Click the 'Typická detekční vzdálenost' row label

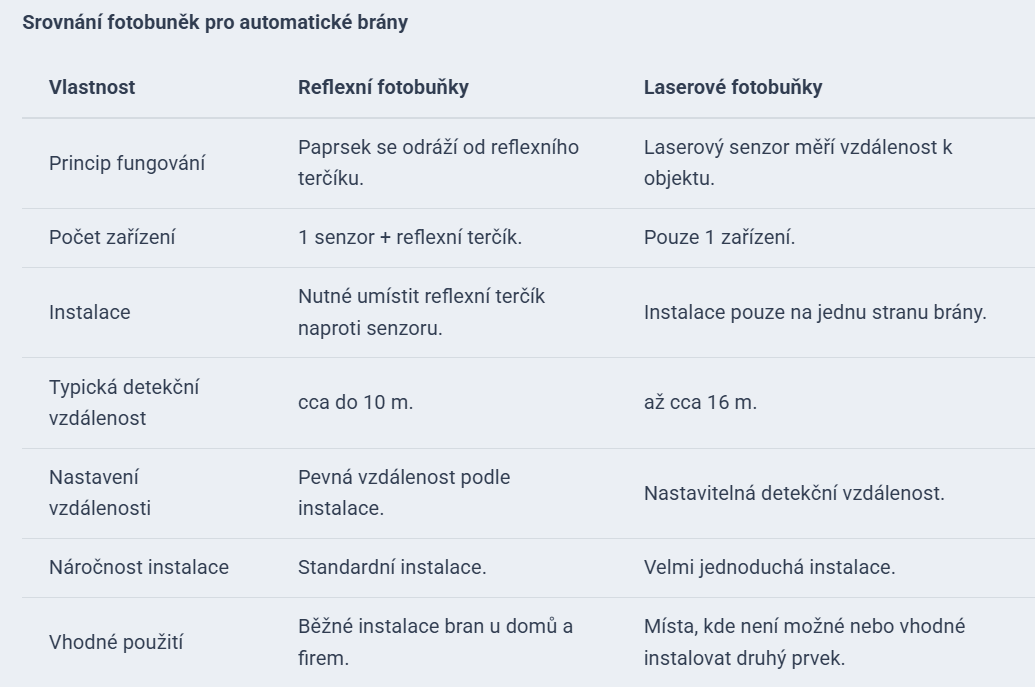coord(124,403)
